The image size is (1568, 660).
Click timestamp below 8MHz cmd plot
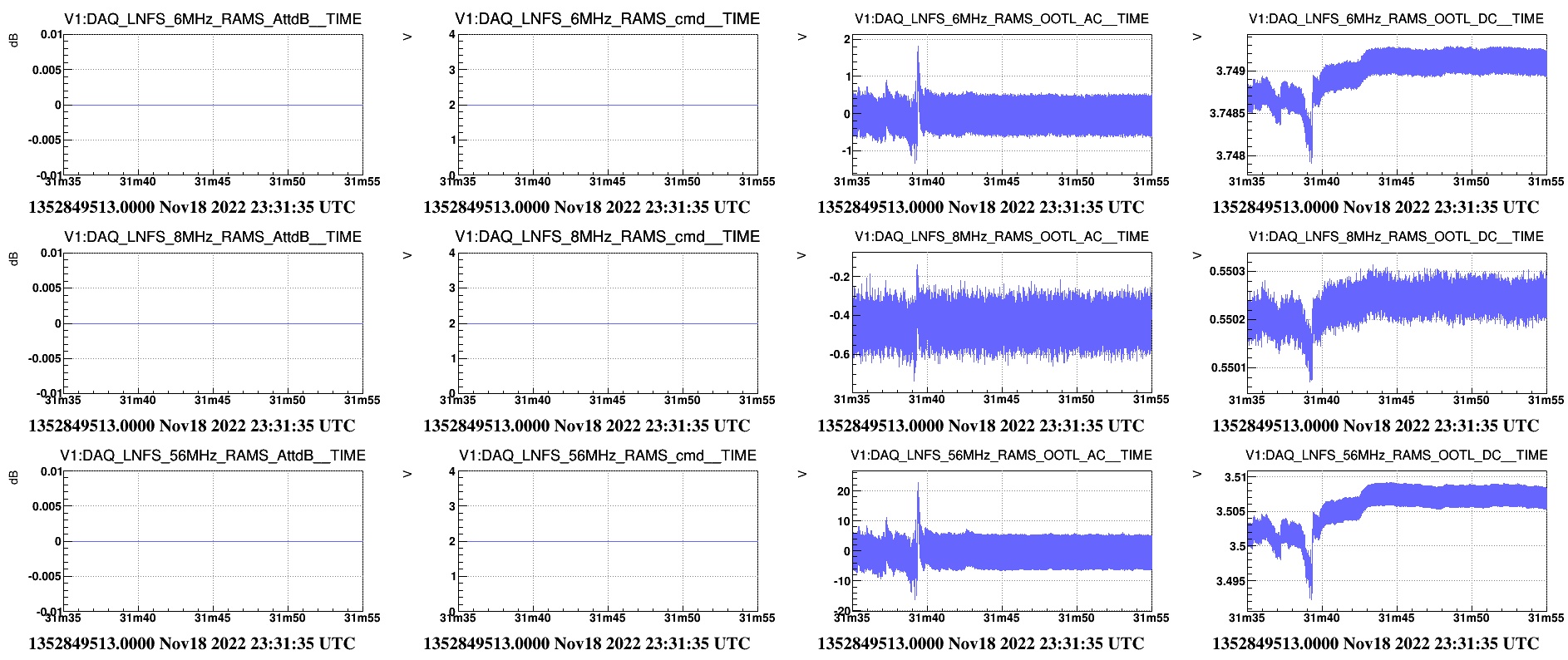coord(587,426)
